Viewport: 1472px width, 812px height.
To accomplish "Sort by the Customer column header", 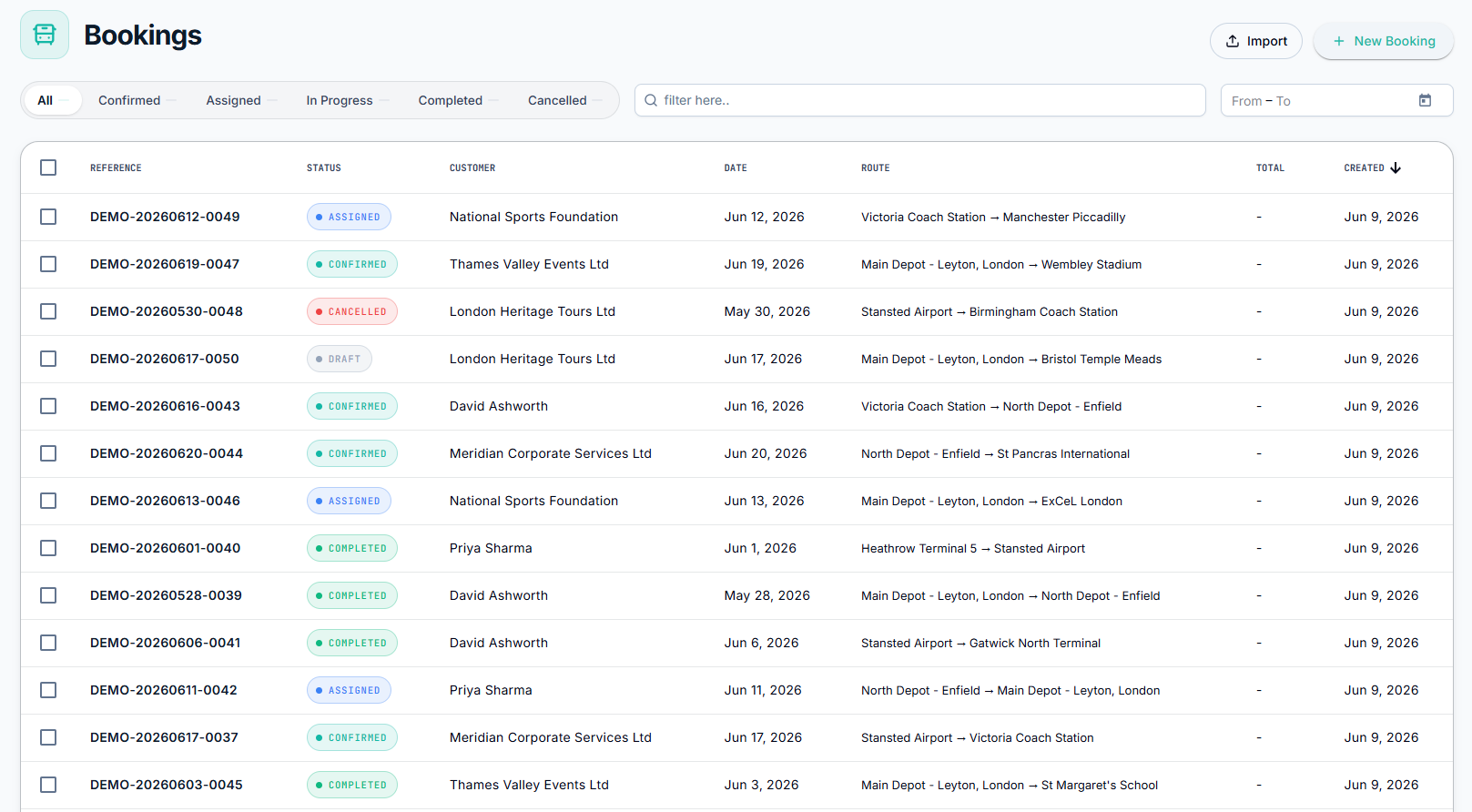I will click(472, 167).
